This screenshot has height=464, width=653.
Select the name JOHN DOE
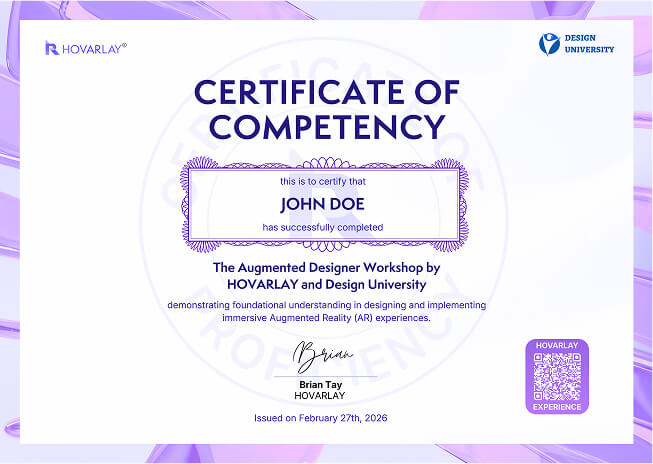click(x=322, y=204)
